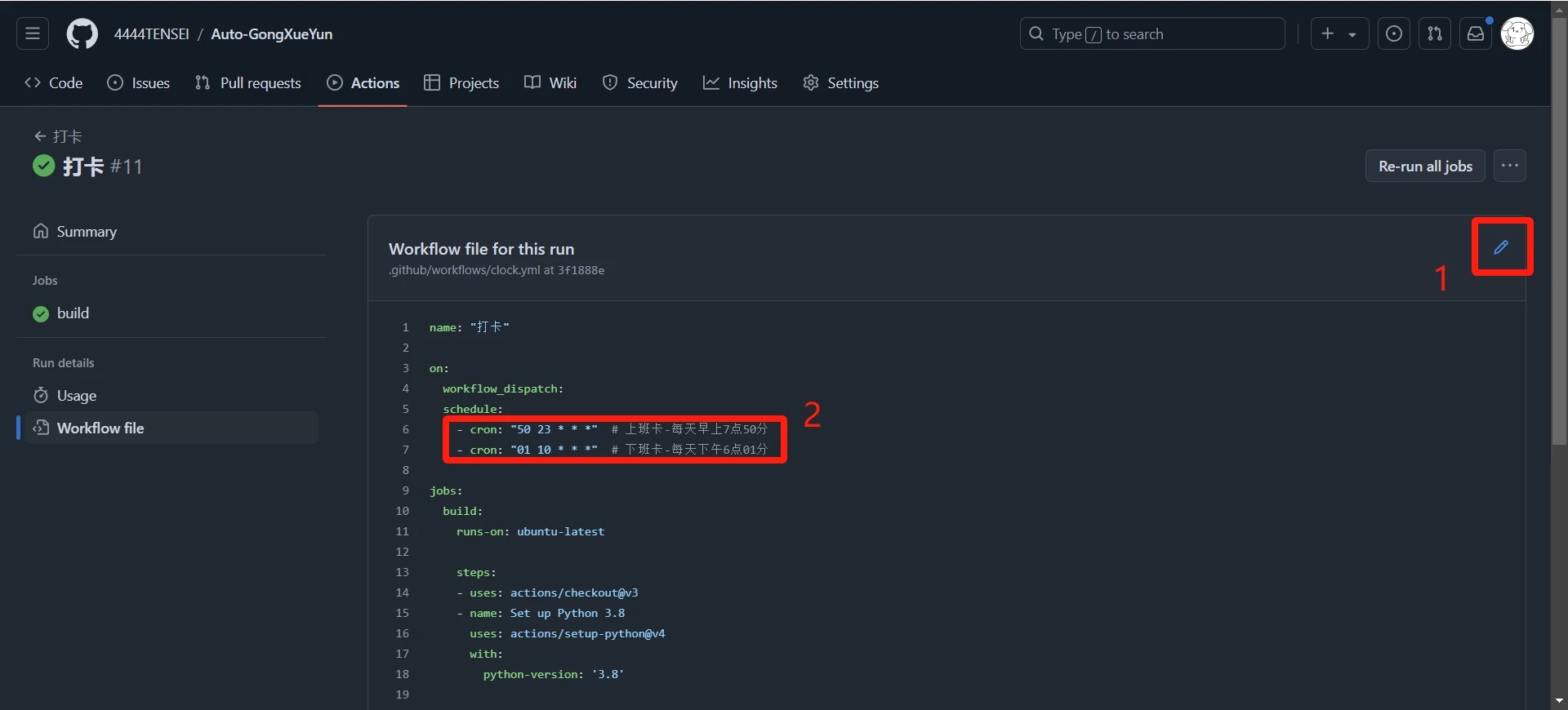
Task: Open the notifications inbox icon
Action: (x=1476, y=34)
